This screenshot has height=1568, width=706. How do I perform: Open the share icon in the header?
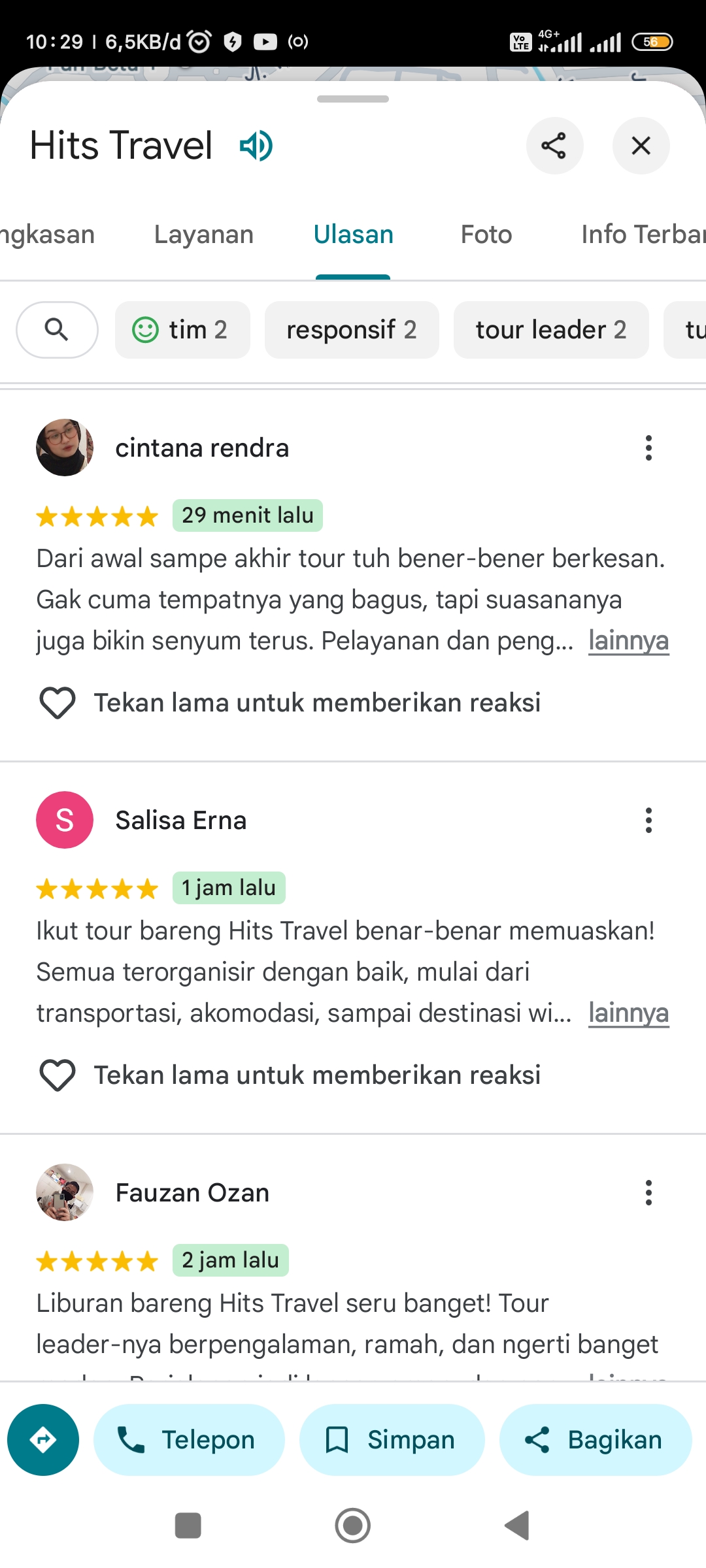click(x=554, y=146)
